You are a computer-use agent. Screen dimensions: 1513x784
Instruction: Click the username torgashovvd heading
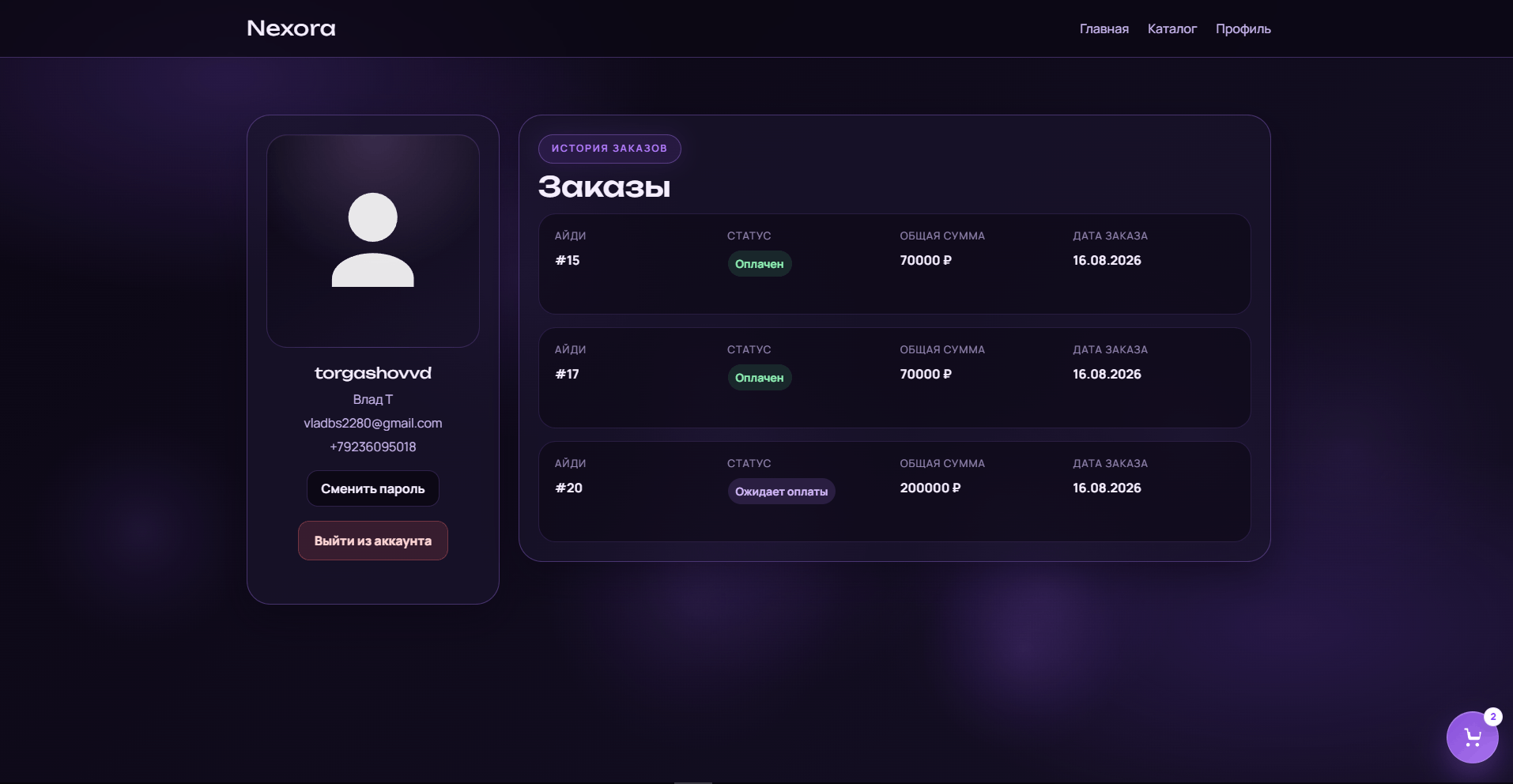[x=372, y=373]
